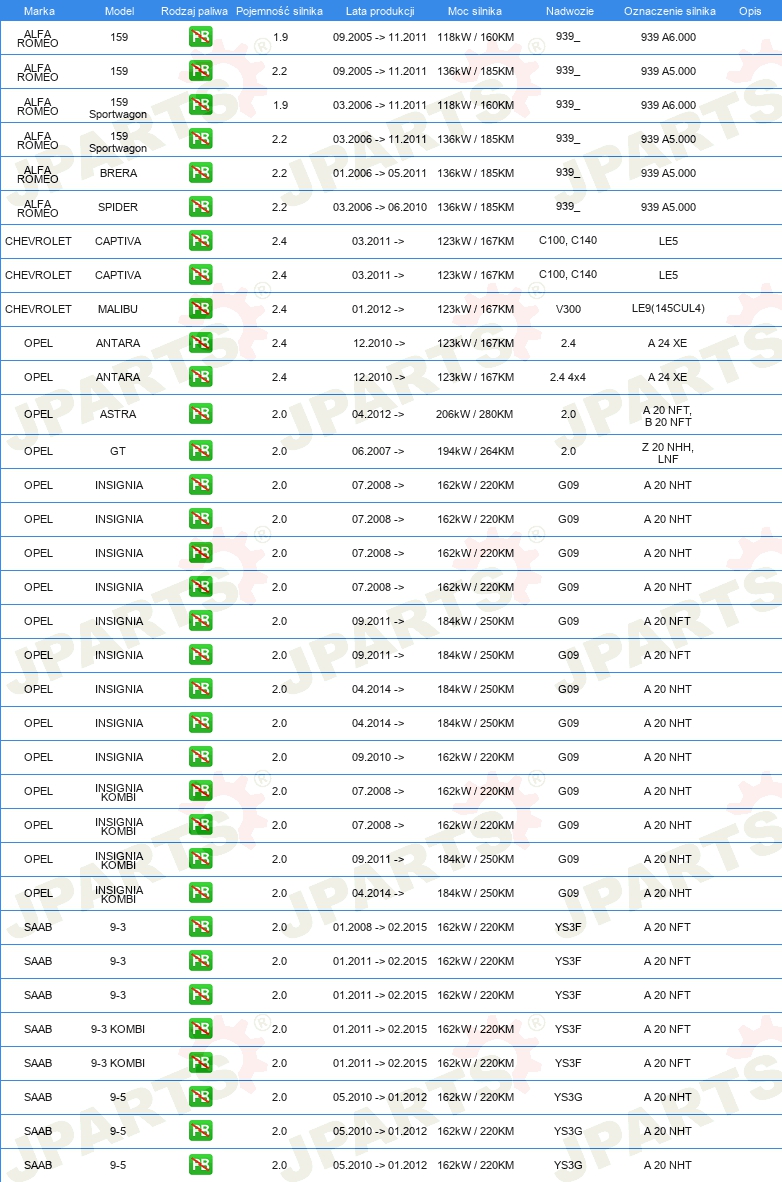The height and width of the screenshot is (1182, 782).
Task: Click the Lata produkcji column header
Action: pyautogui.click(x=380, y=11)
